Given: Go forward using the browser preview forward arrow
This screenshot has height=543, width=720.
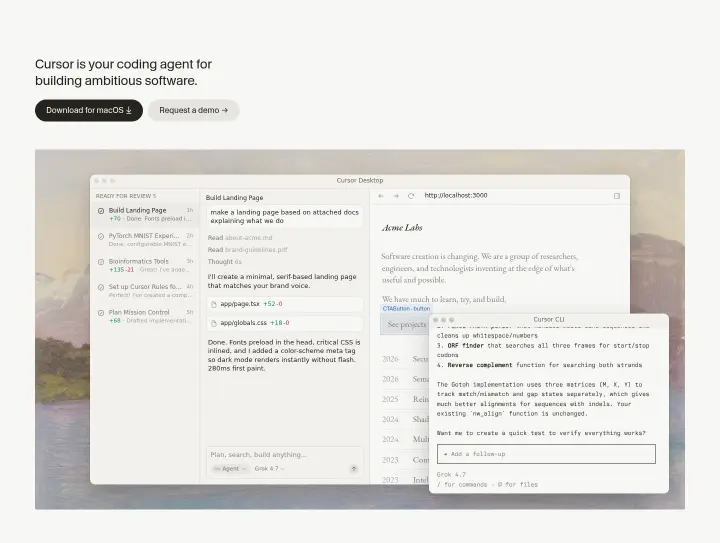Looking at the screenshot, I should click(x=396, y=196).
